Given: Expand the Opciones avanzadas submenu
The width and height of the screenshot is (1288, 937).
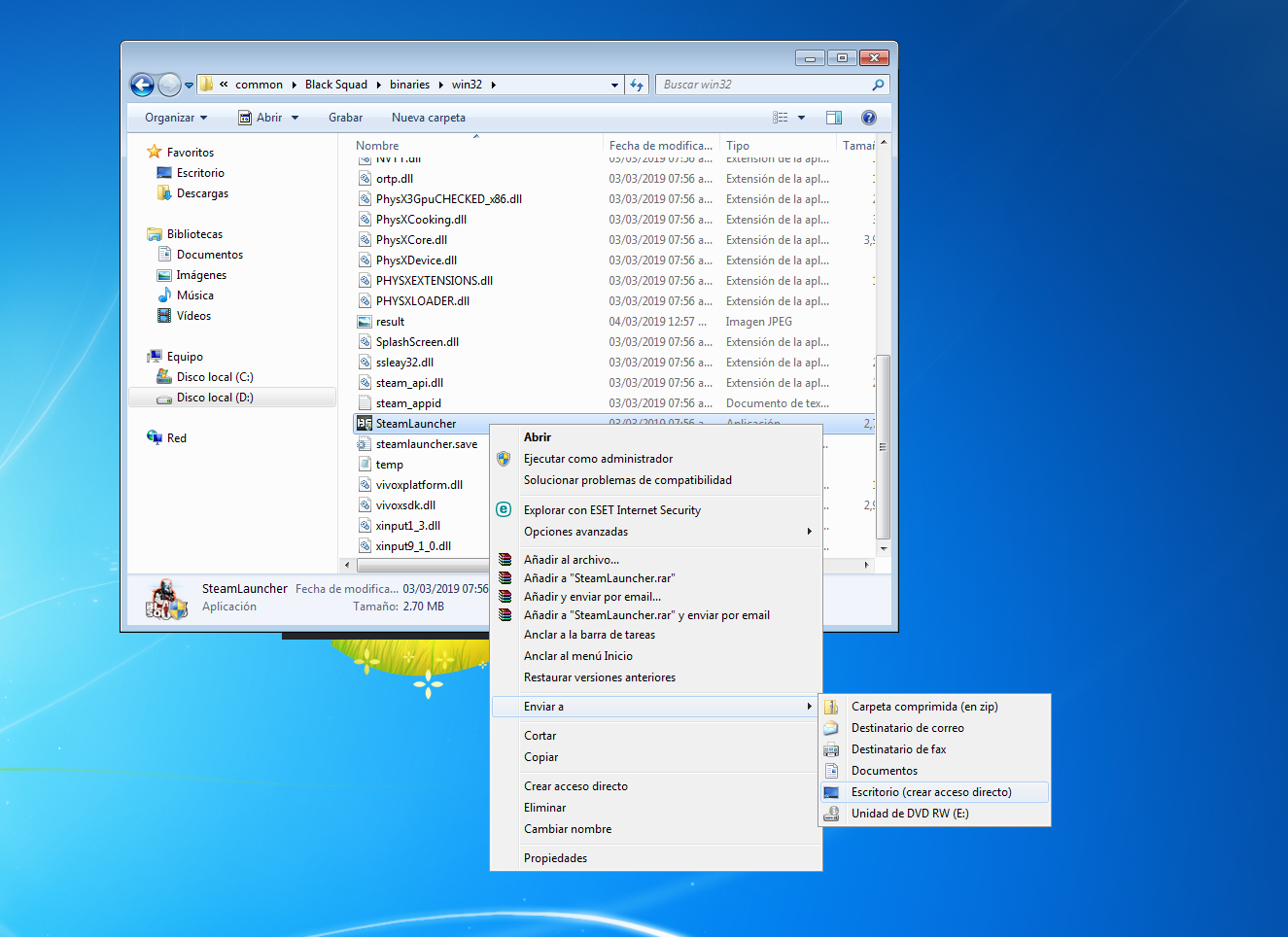Looking at the screenshot, I should [809, 531].
